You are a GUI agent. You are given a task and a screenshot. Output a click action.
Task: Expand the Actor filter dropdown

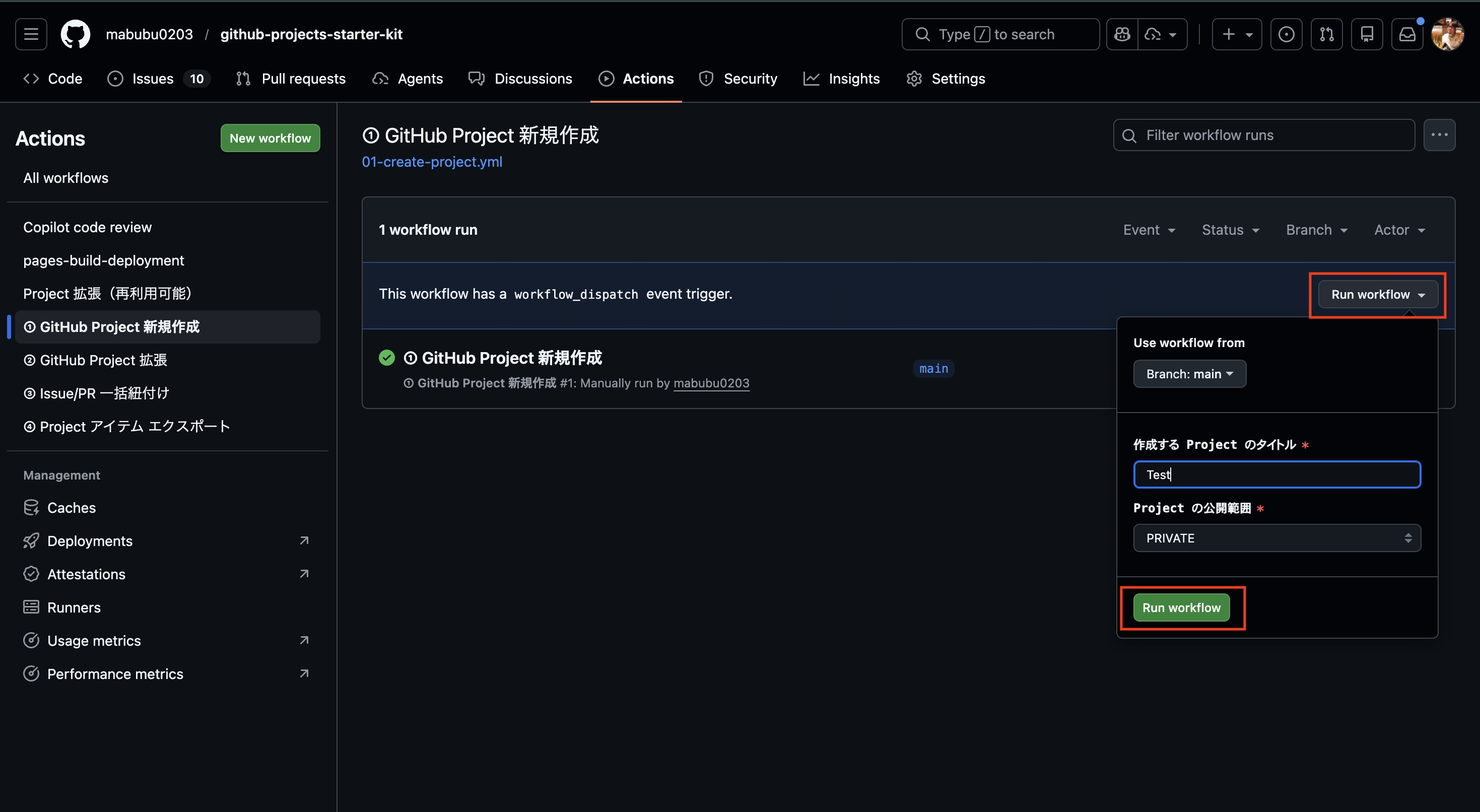click(x=1399, y=230)
